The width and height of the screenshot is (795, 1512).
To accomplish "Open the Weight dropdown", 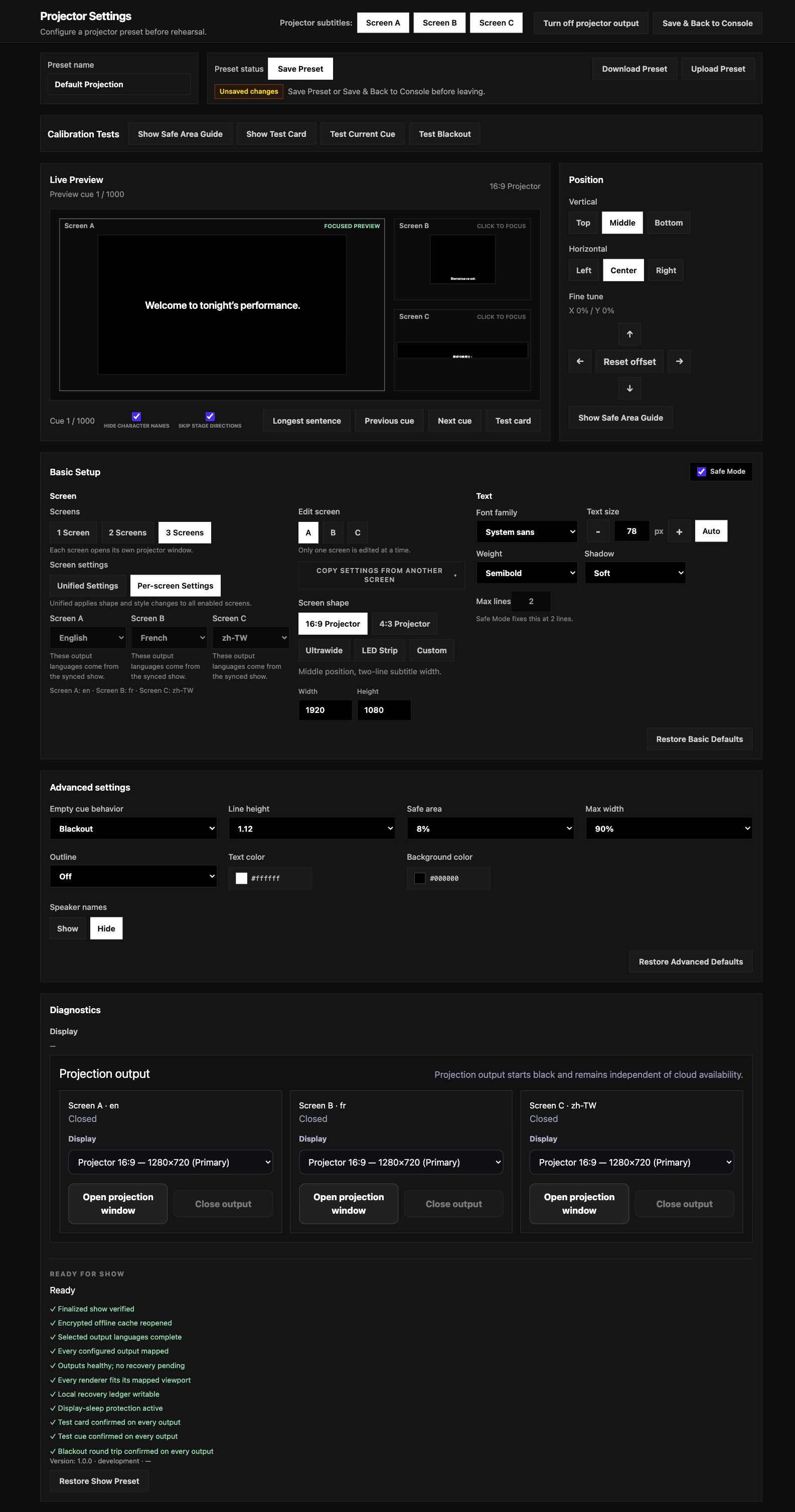I will coord(527,573).
